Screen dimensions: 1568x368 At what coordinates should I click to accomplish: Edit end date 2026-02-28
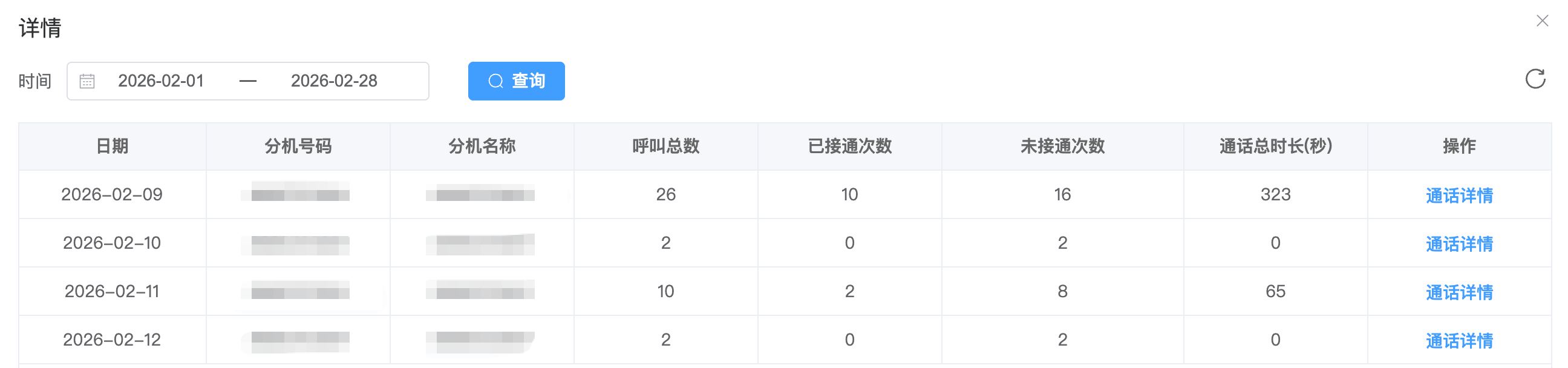point(333,81)
